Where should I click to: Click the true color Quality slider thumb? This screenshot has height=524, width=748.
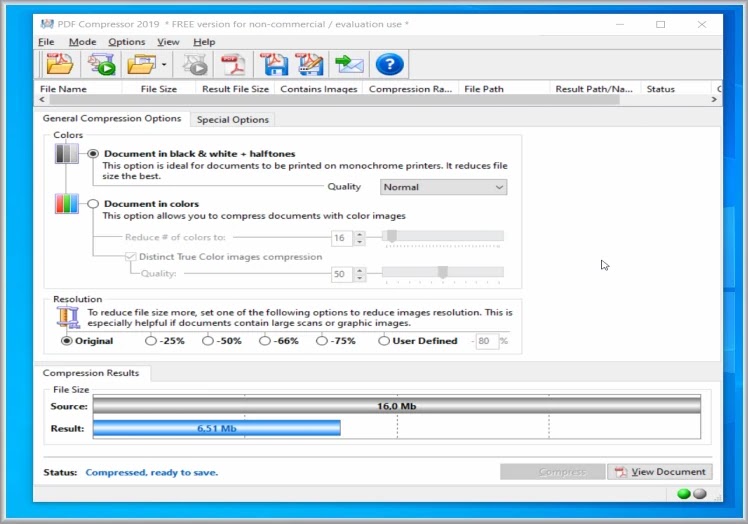click(443, 272)
